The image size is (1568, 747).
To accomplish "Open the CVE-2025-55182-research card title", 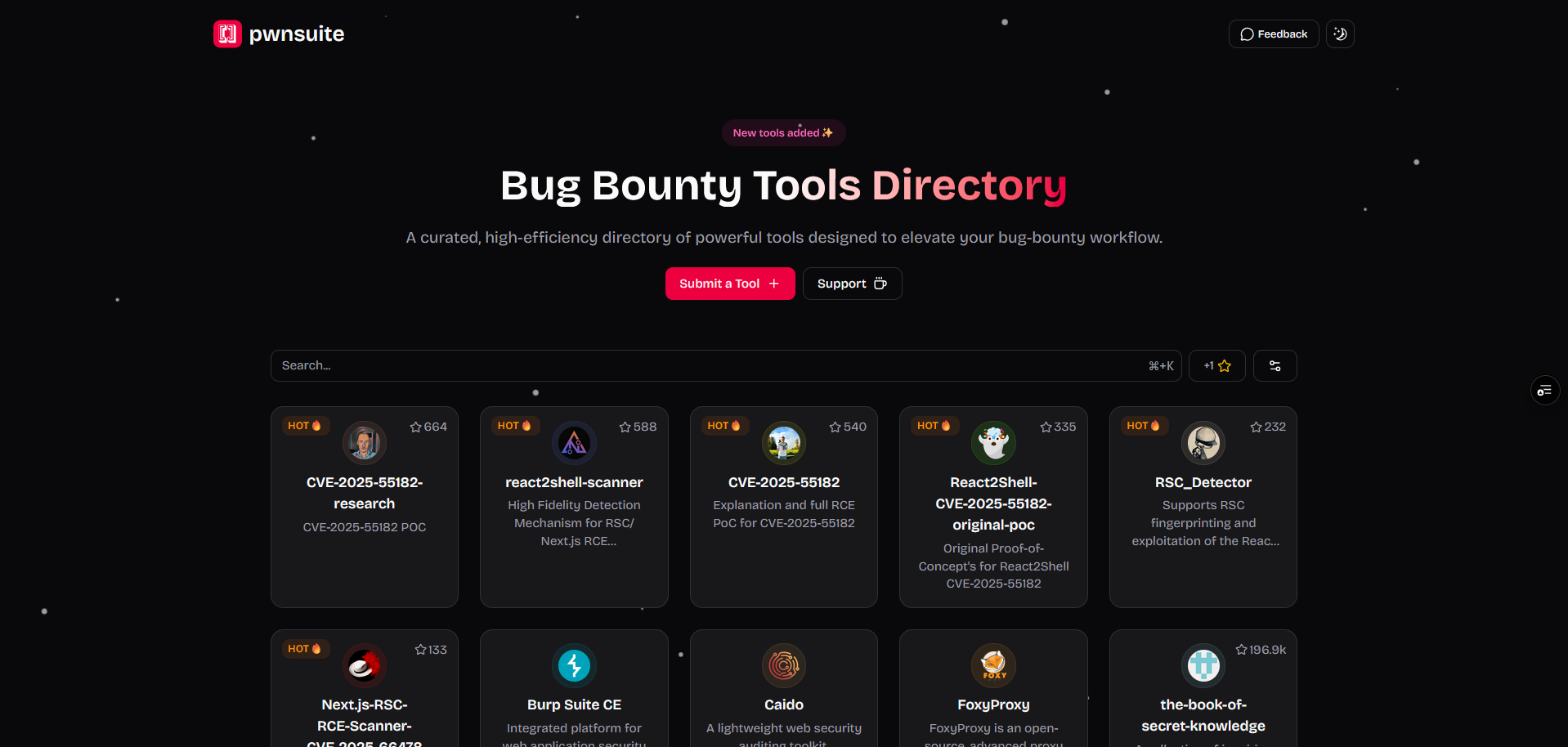I will coord(365,493).
